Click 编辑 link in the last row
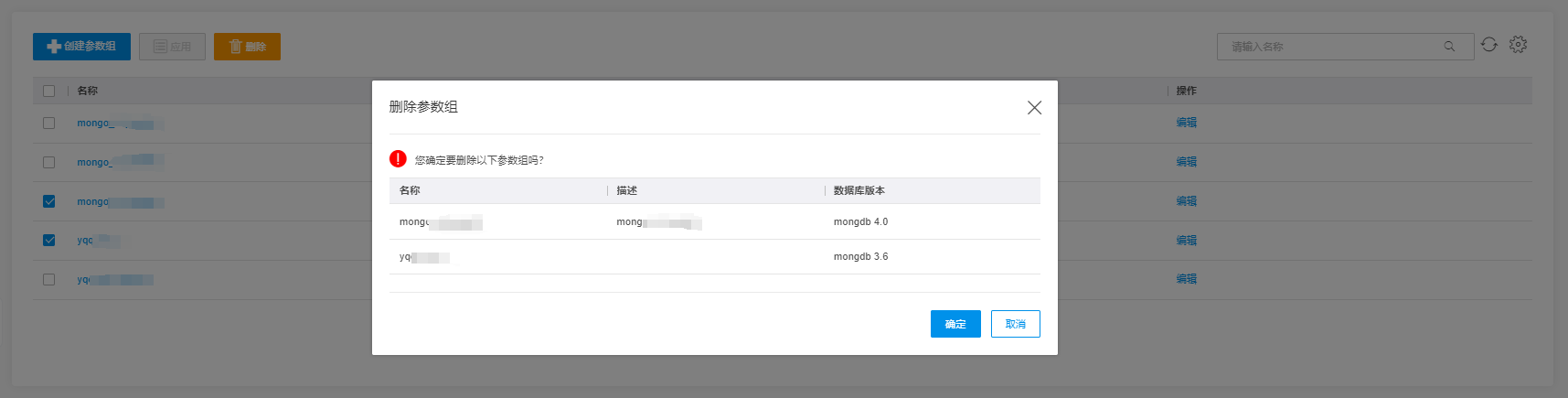The width and height of the screenshot is (1568, 398). click(x=1186, y=279)
